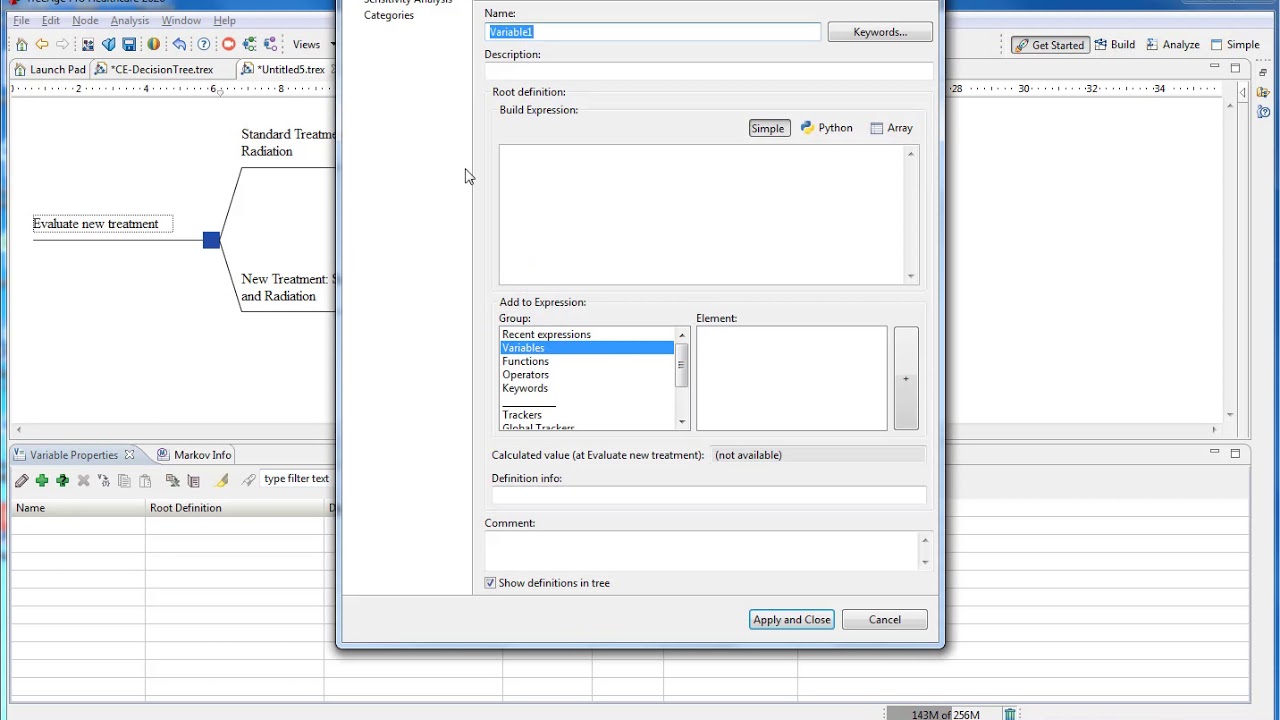Click the Name input field with Variable1
This screenshot has height=720, width=1280.
[653, 32]
